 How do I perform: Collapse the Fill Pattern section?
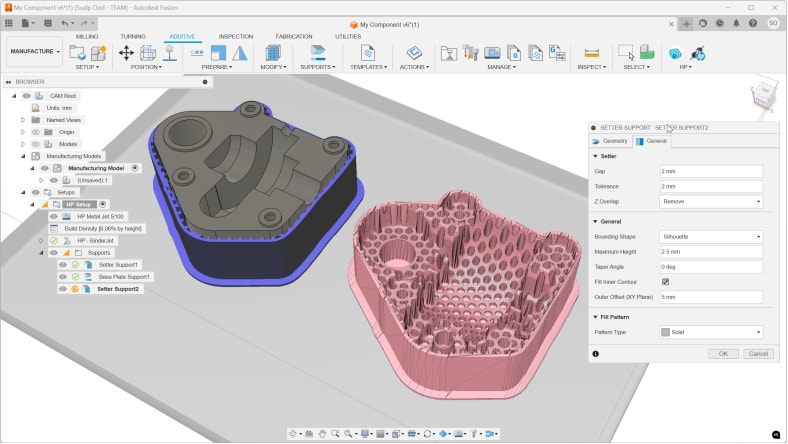(x=596, y=317)
